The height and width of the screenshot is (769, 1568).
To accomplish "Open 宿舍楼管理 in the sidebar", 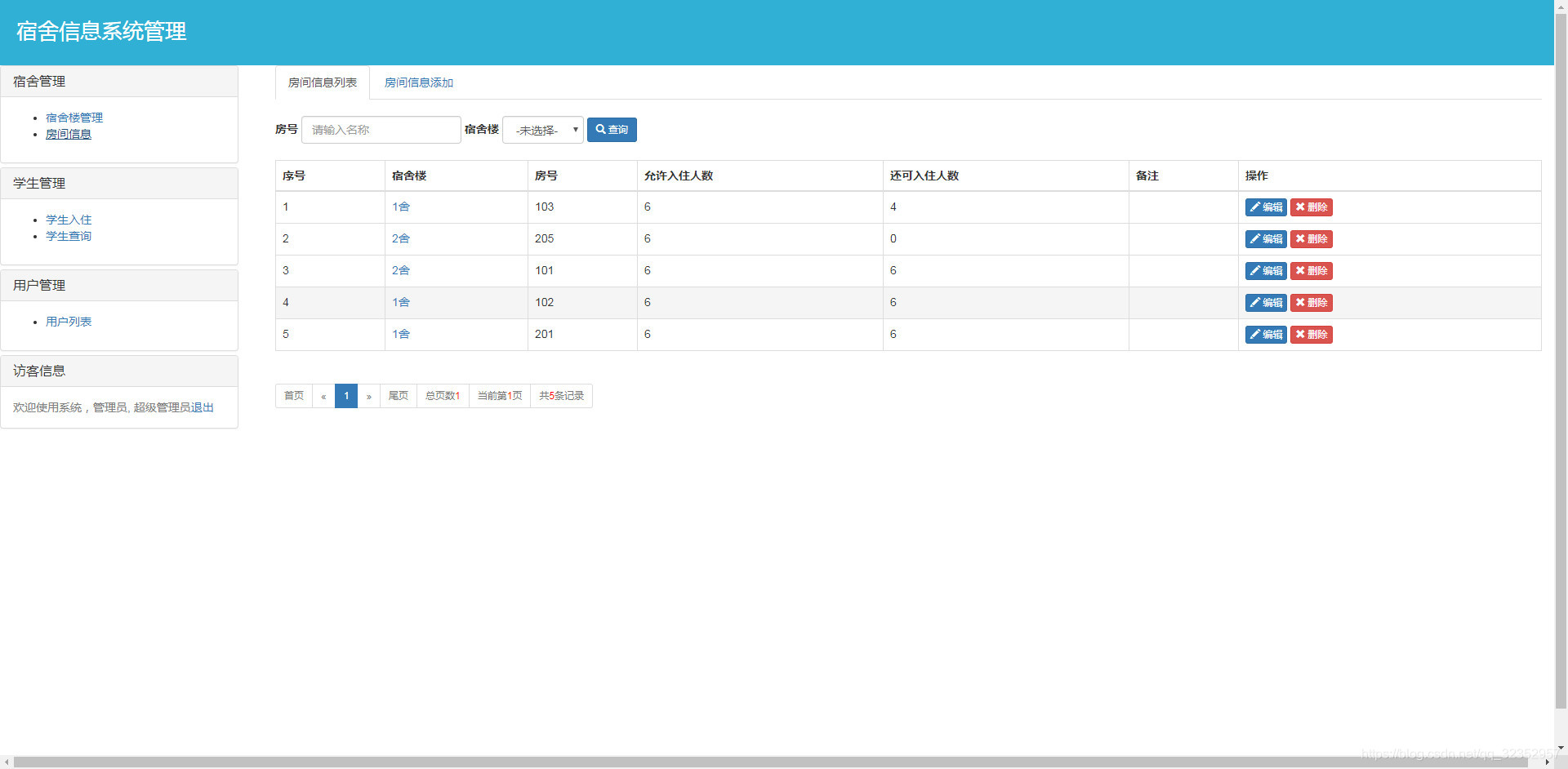I will pos(74,118).
